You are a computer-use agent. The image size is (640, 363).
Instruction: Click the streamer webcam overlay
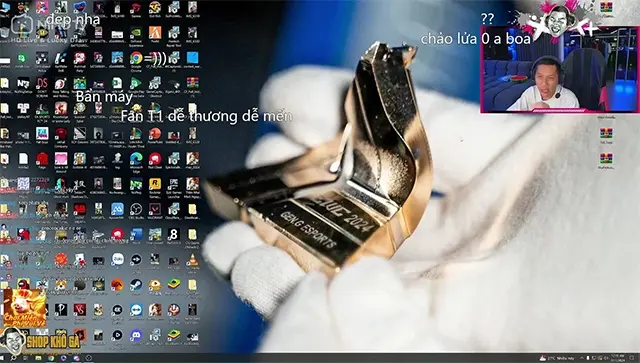559,69
